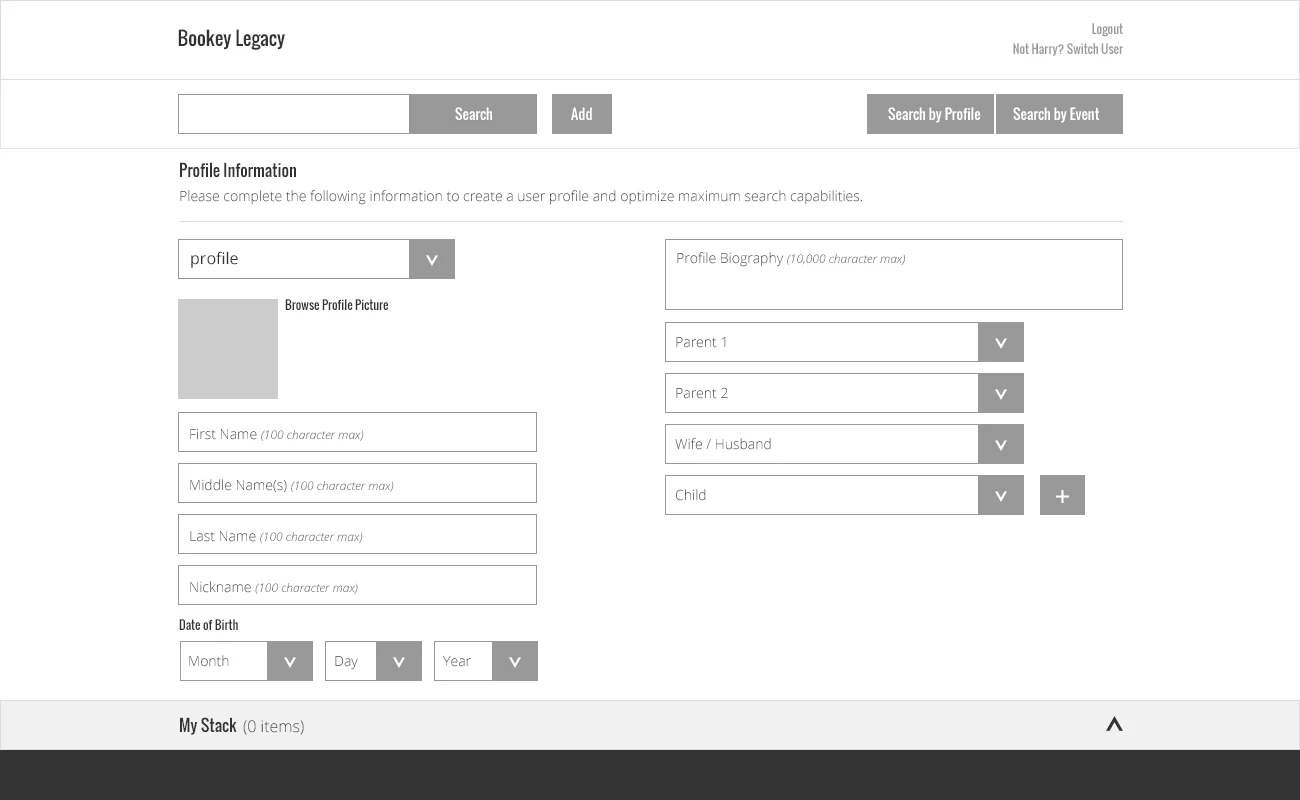1300x800 pixels.
Task: Click the Search button
Action: coord(473,114)
